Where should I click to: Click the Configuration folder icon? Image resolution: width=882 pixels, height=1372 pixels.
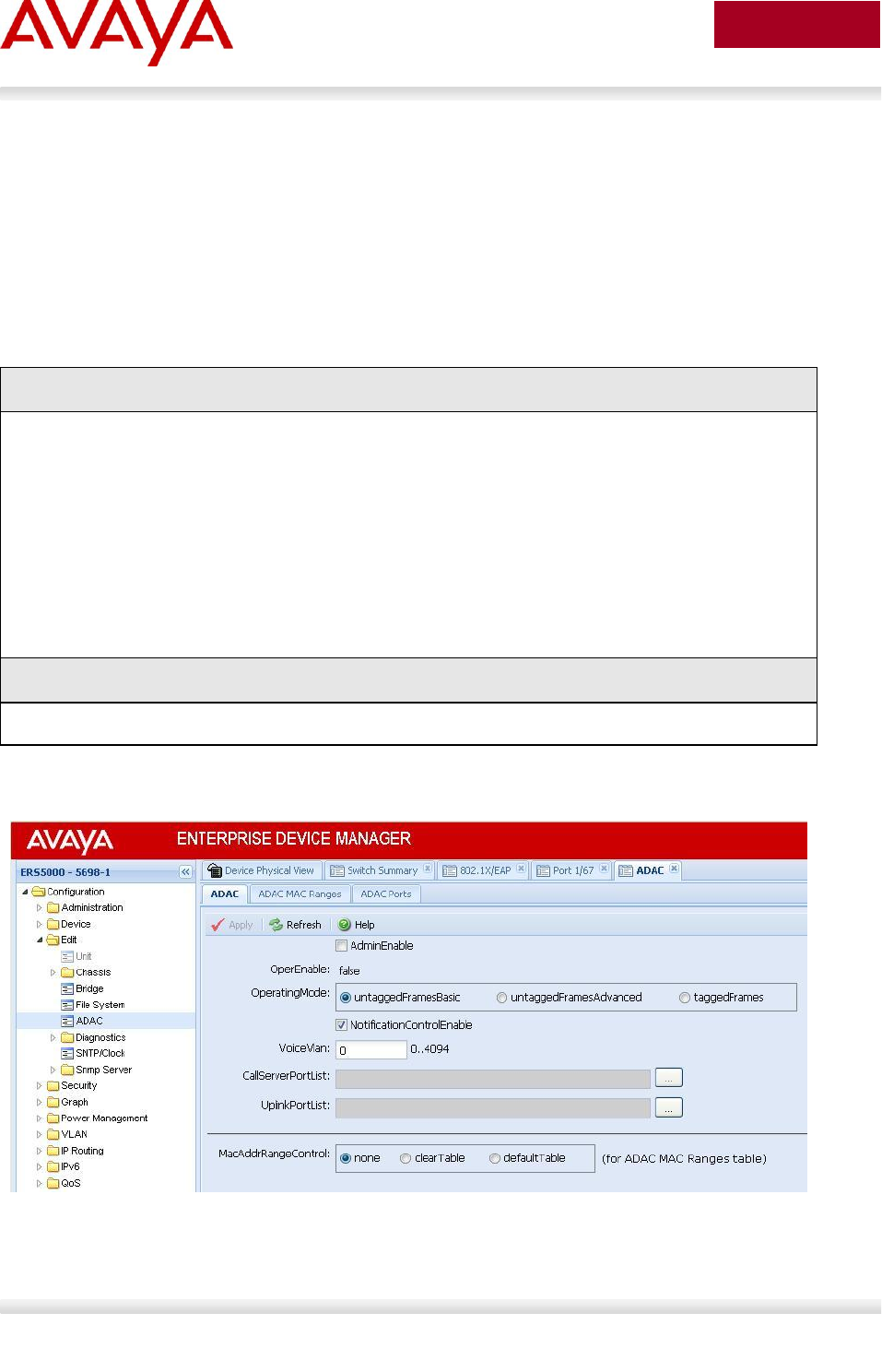39,892
